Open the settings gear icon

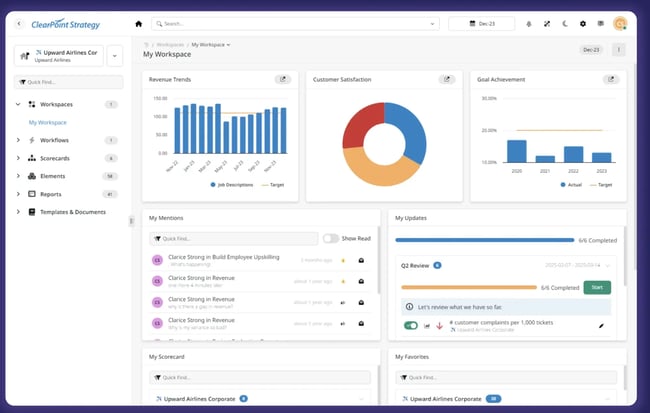coord(583,23)
